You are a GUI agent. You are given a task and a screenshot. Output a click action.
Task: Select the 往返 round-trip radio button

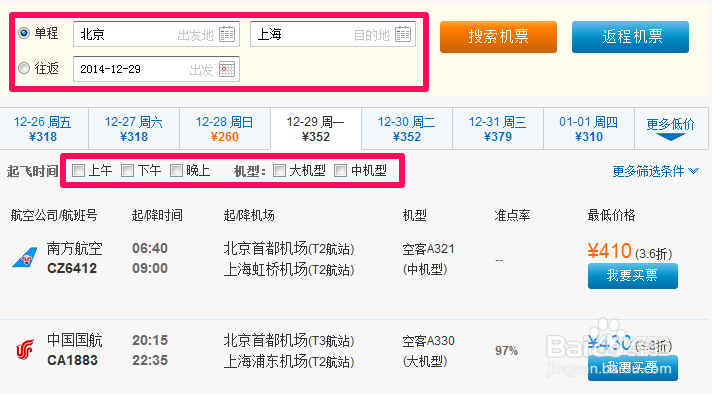click(24, 68)
